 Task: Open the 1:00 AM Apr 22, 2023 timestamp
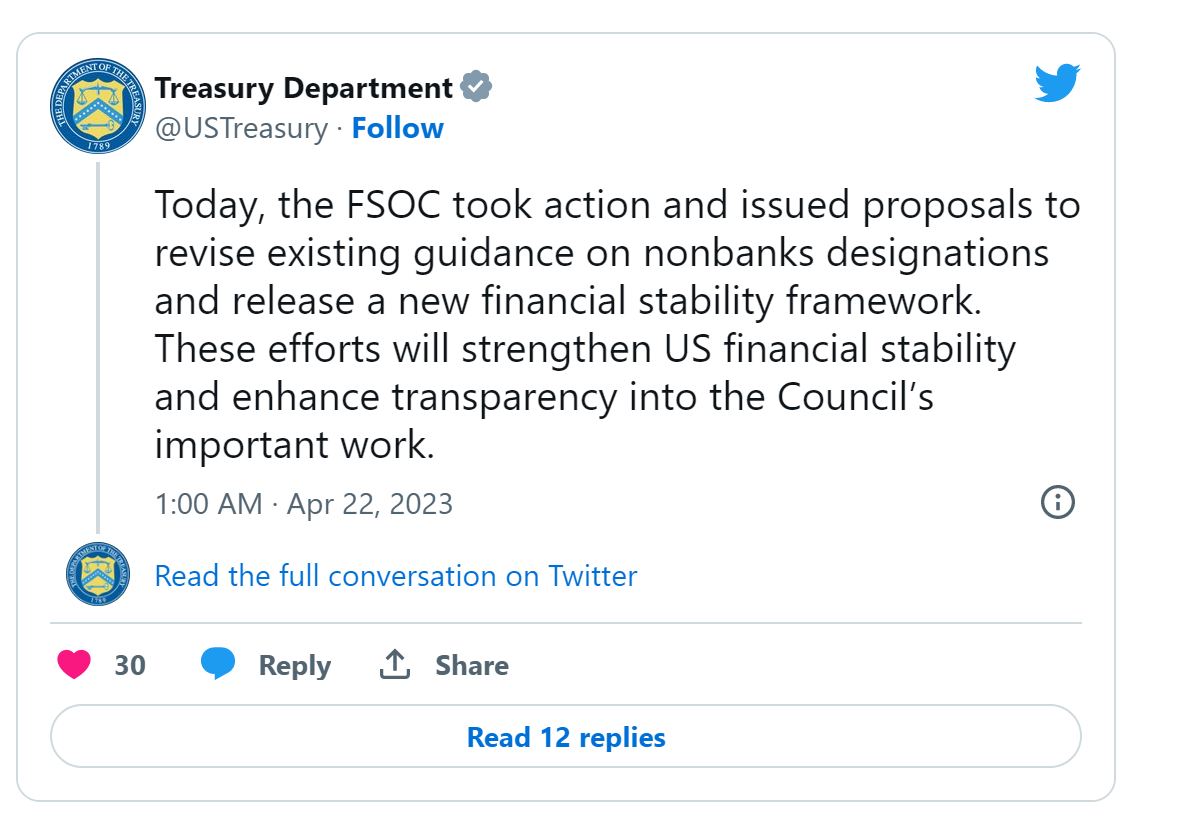304,503
